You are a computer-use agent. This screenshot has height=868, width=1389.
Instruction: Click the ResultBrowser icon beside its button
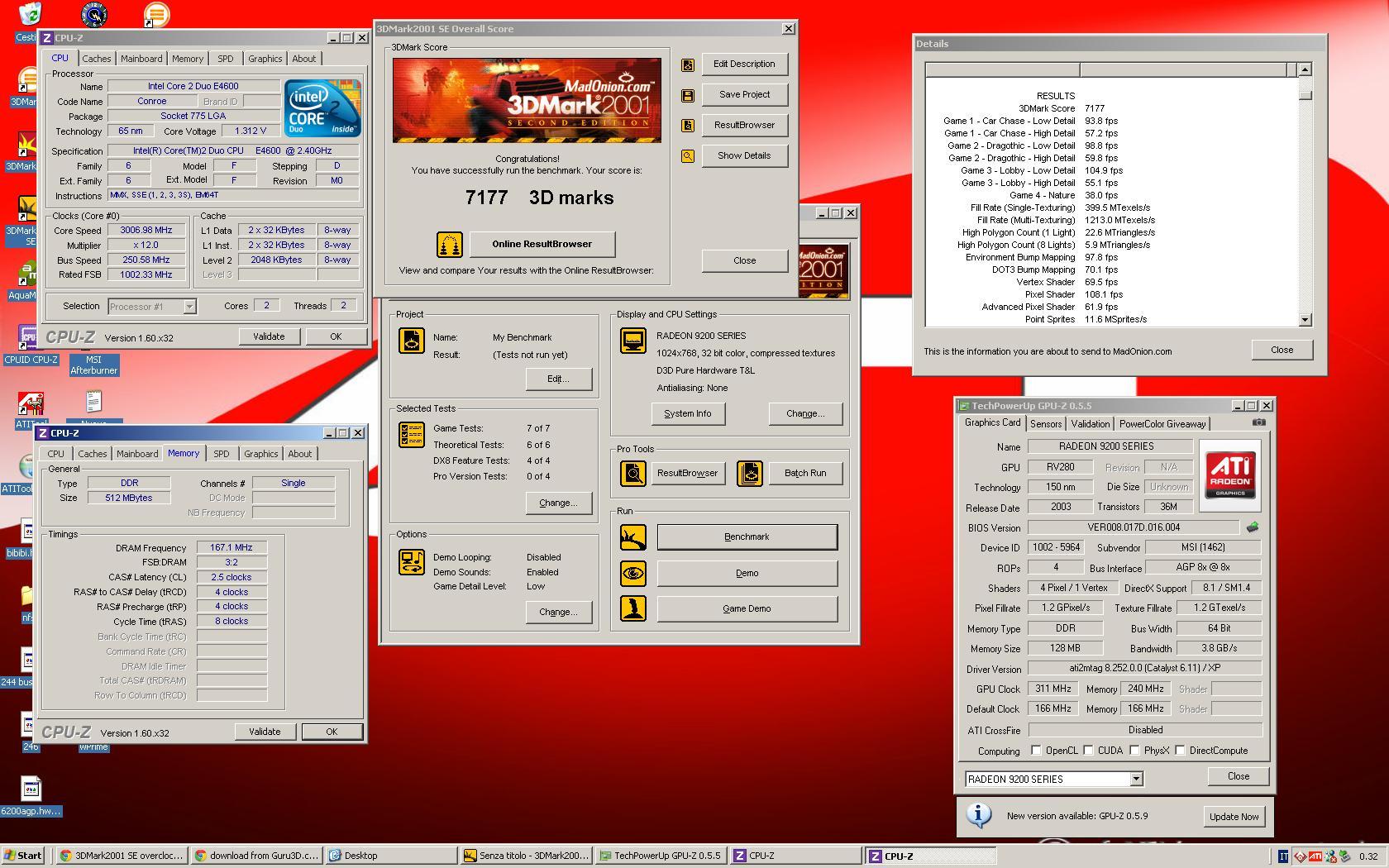pos(687,126)
